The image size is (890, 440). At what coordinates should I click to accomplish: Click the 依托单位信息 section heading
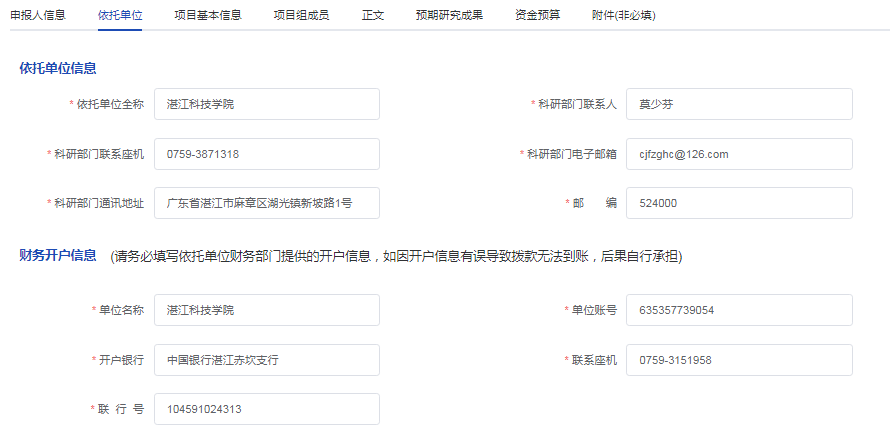[x=58, y=69]
